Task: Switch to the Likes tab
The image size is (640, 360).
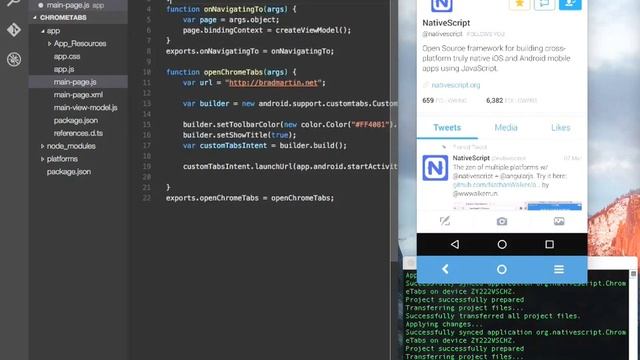Action: (x=560, y=128)
